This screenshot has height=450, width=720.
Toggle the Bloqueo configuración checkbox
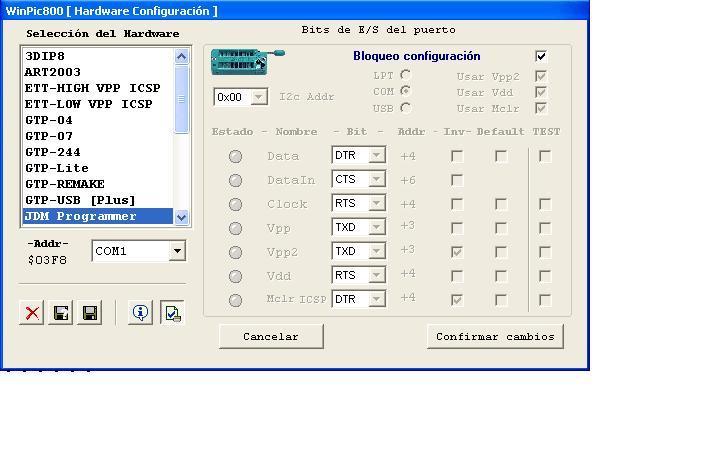[x=541, y=56]
